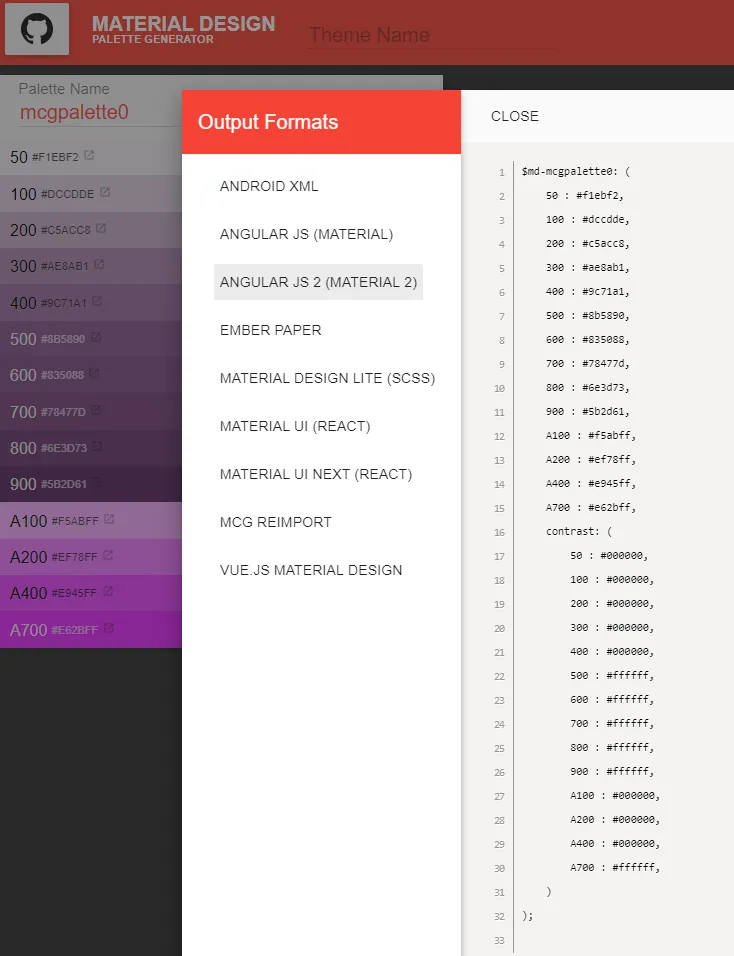Select Material UI Next (React) format
This screenshot has width=734, height=956.
click(x=316, y=474)
